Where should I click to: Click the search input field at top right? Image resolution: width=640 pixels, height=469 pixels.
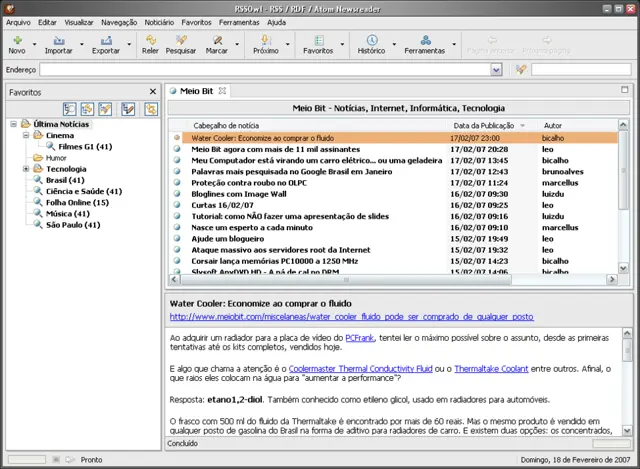[581, 70]
